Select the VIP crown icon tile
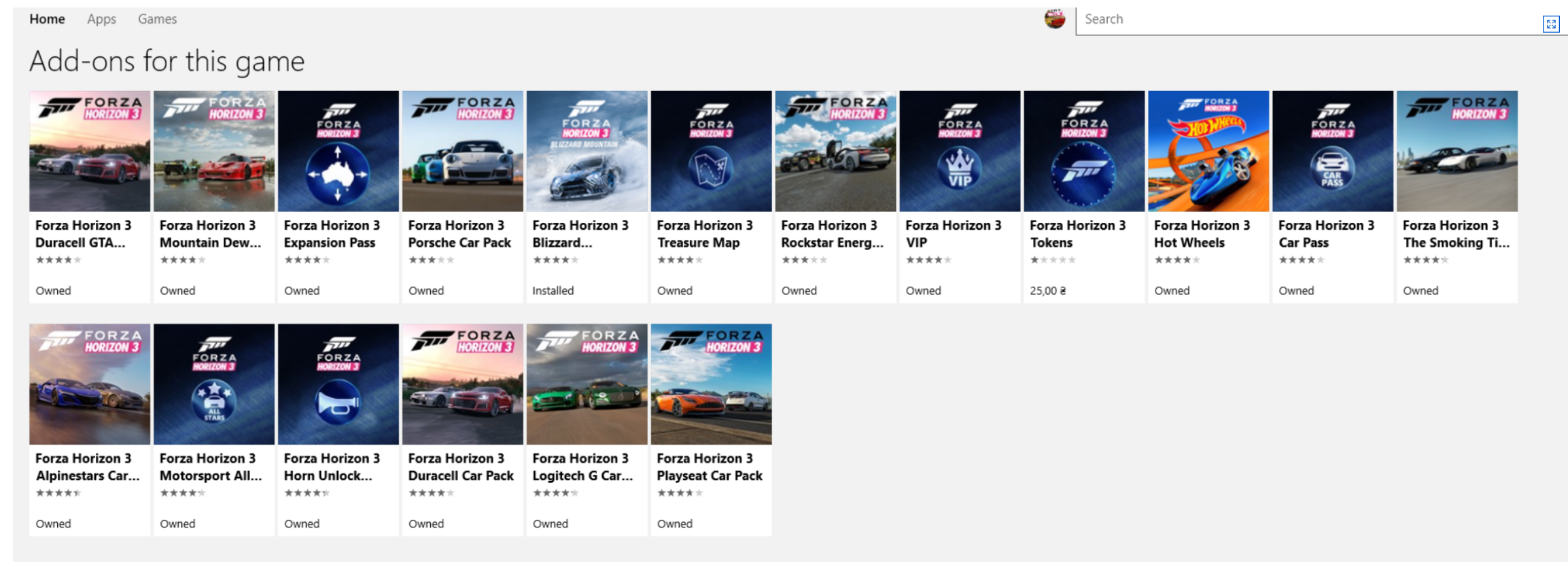The image size is (1568, 562). click(960, 152)
